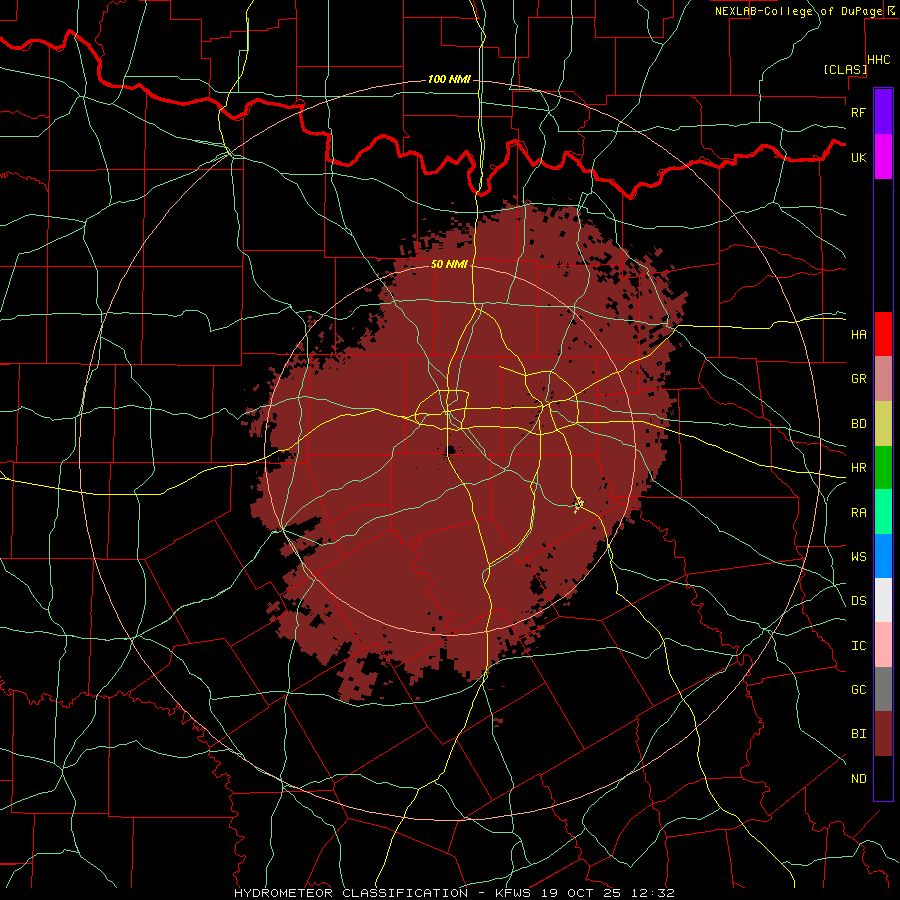Click the [CLAS] units label
The height and width of the screenshot is (900, 900).
[x=845, y=69]
